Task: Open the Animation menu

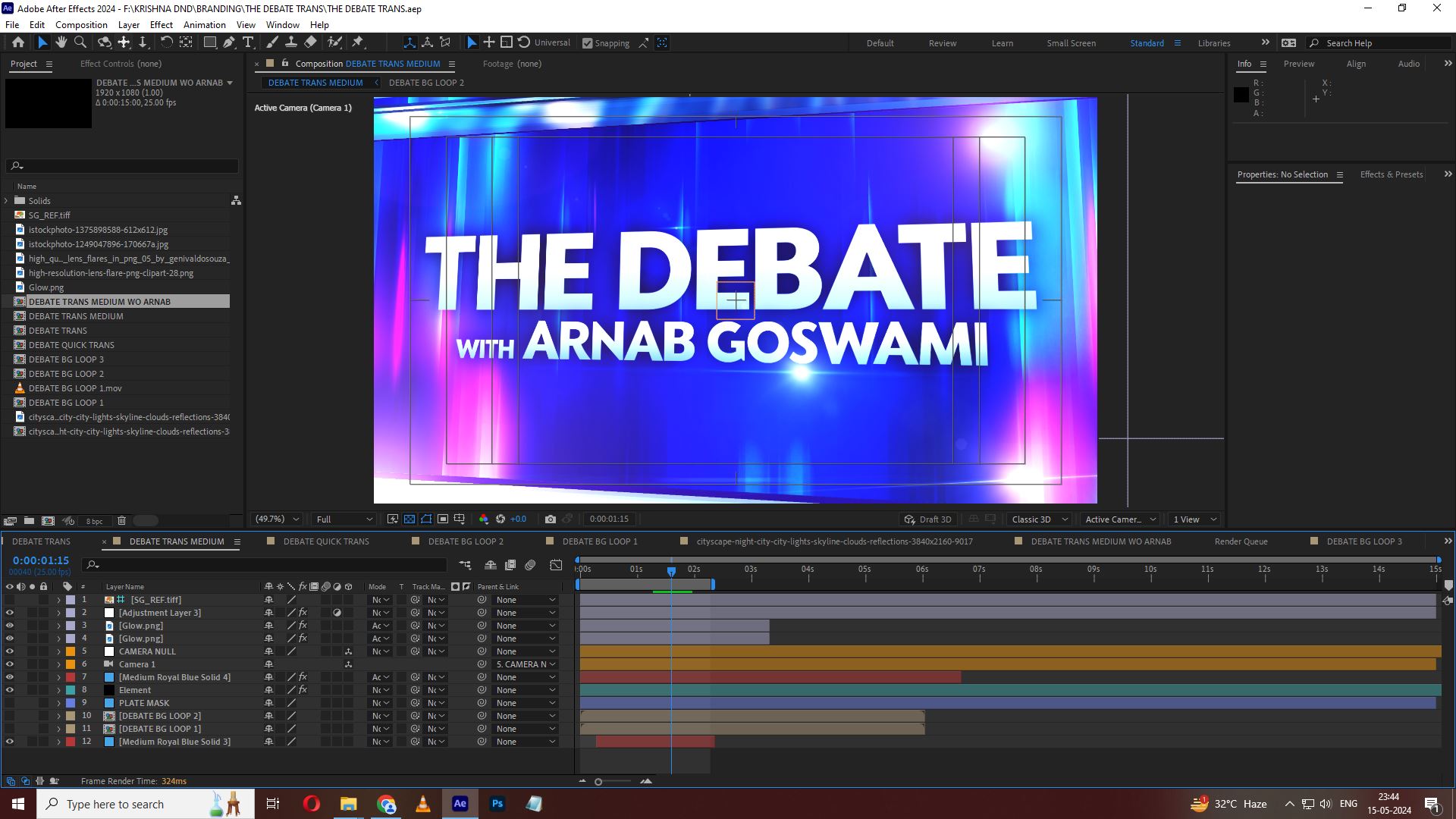Action: (205, 25)
